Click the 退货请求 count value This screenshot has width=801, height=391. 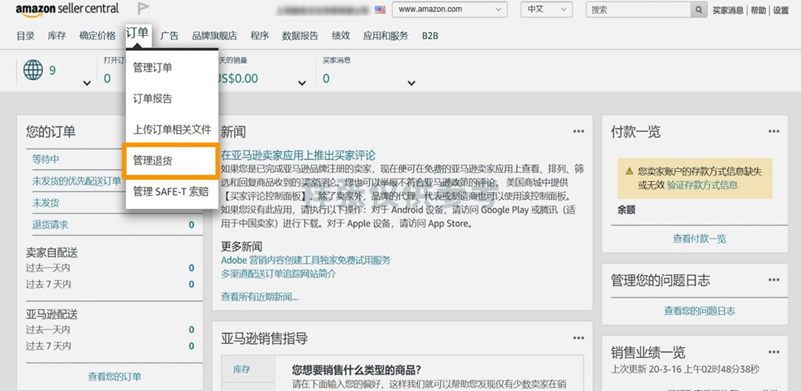192,225
